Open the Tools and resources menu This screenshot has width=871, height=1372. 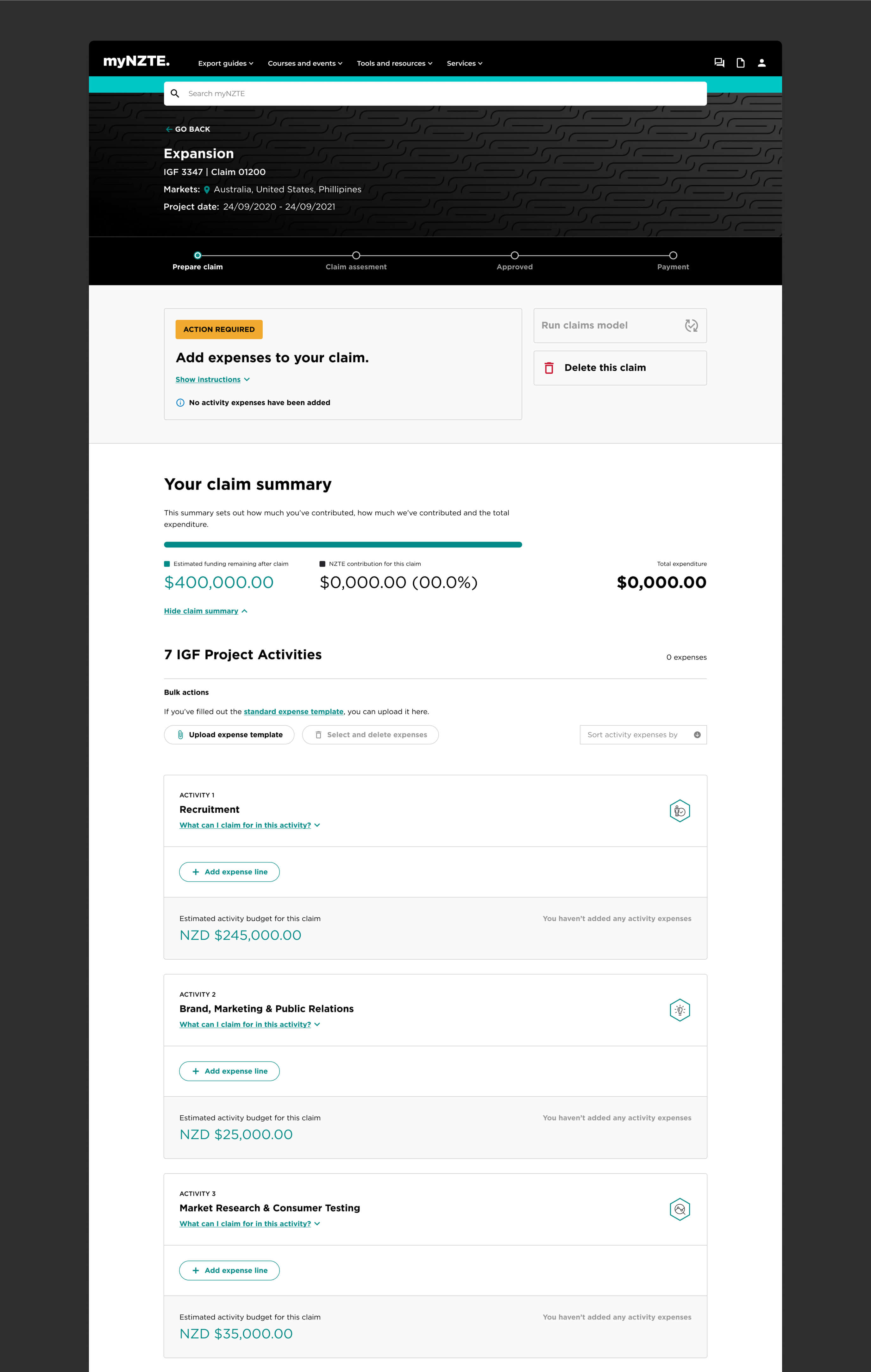tap(394, 63)
